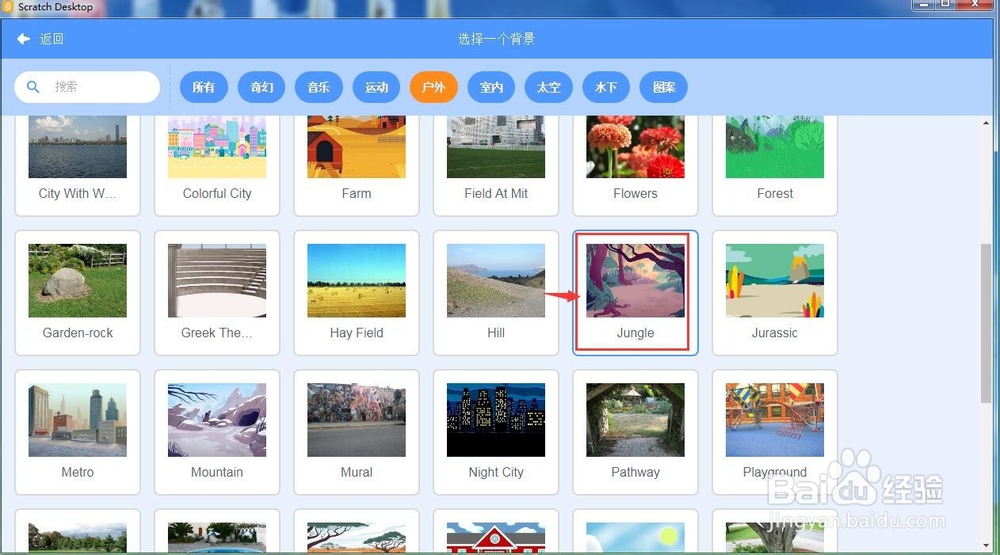The height and width of the screenshot is (555, 1000).
Task: Choose the Jurassic backdrop
Action: tap(775, 293)
